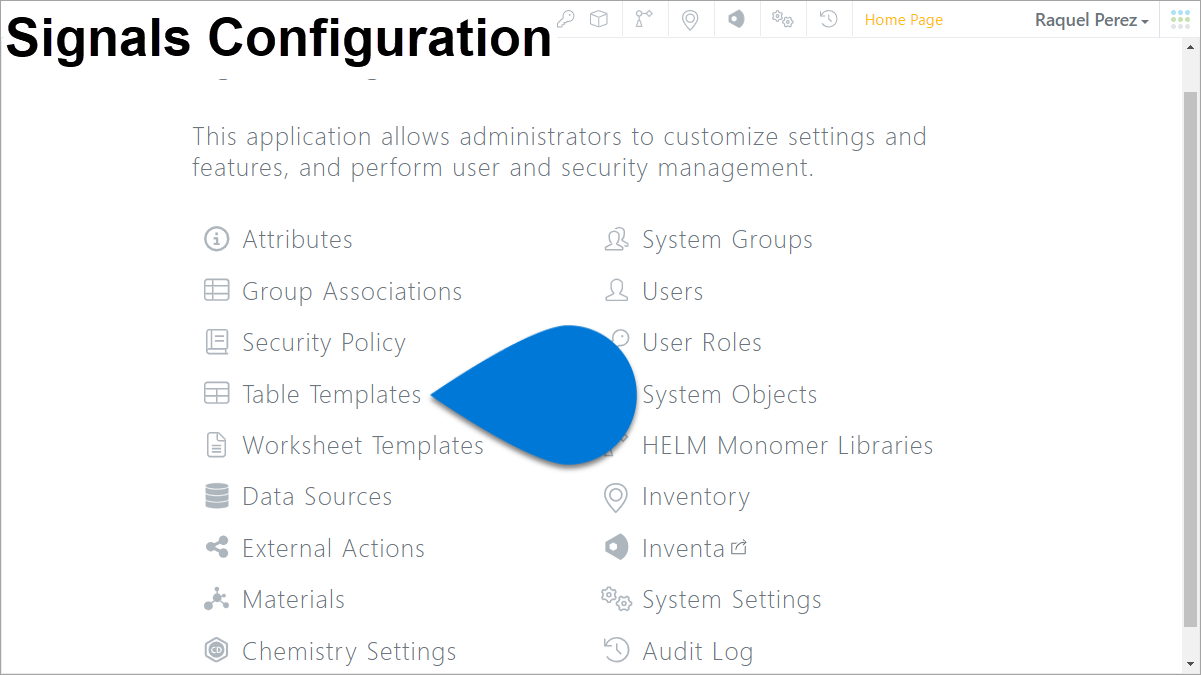Open the Table Templates settings

point(331,394)
